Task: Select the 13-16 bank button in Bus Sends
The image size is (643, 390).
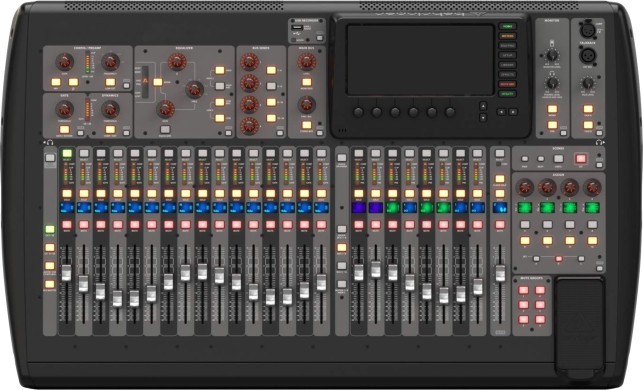Action: click(271, 118)
